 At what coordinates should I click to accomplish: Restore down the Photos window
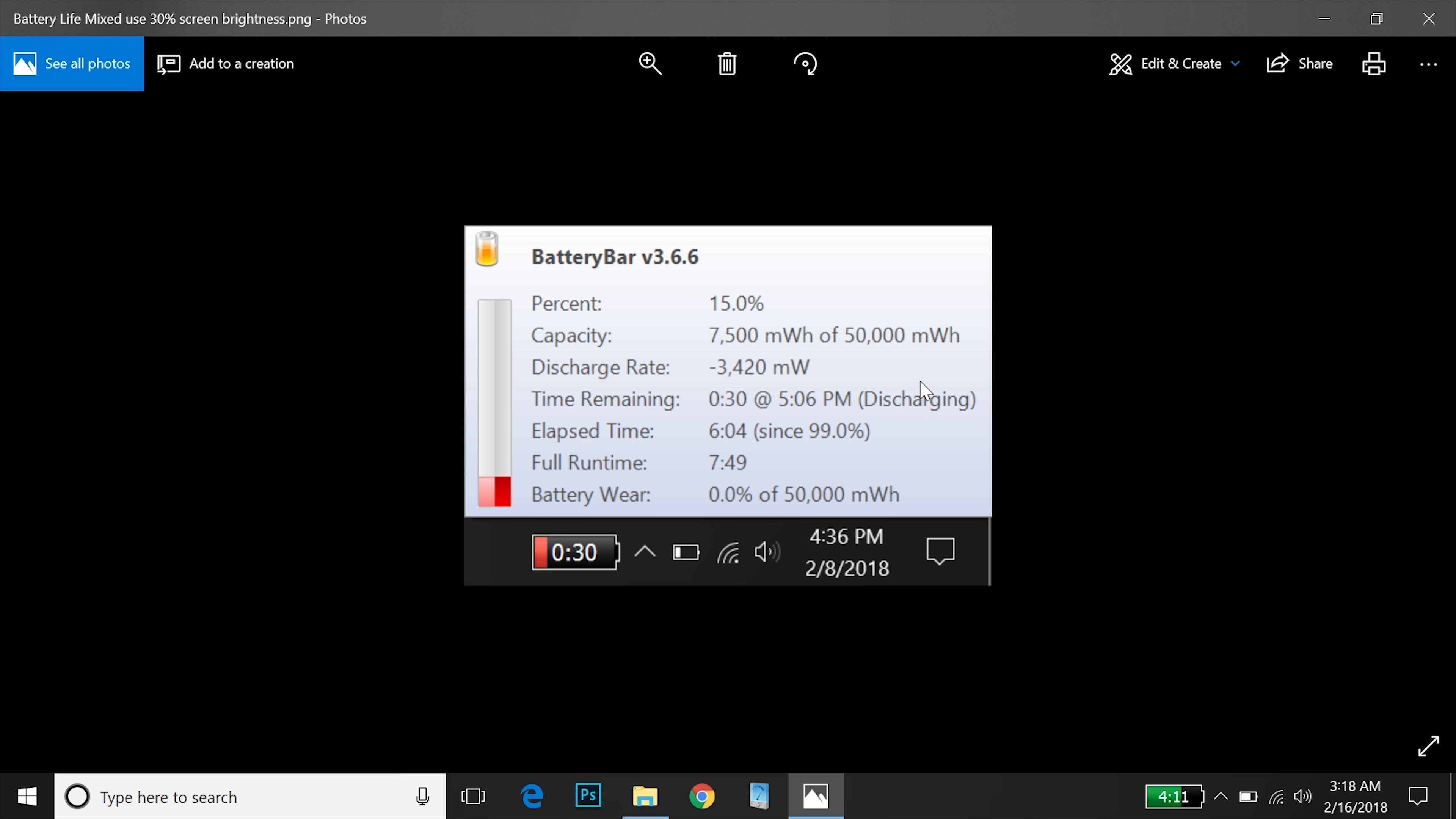coord(1376,19)
